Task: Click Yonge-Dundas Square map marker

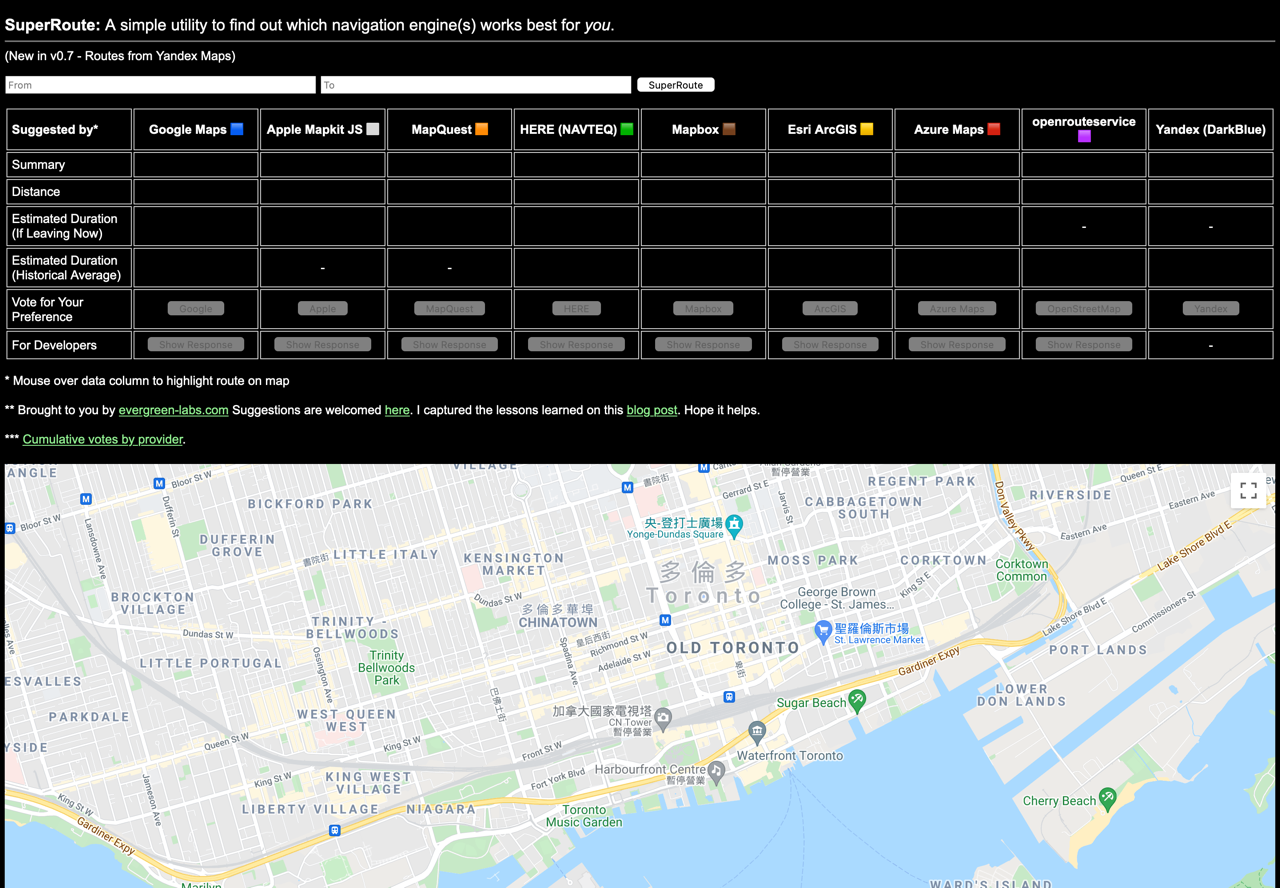Action: point(735,524)
